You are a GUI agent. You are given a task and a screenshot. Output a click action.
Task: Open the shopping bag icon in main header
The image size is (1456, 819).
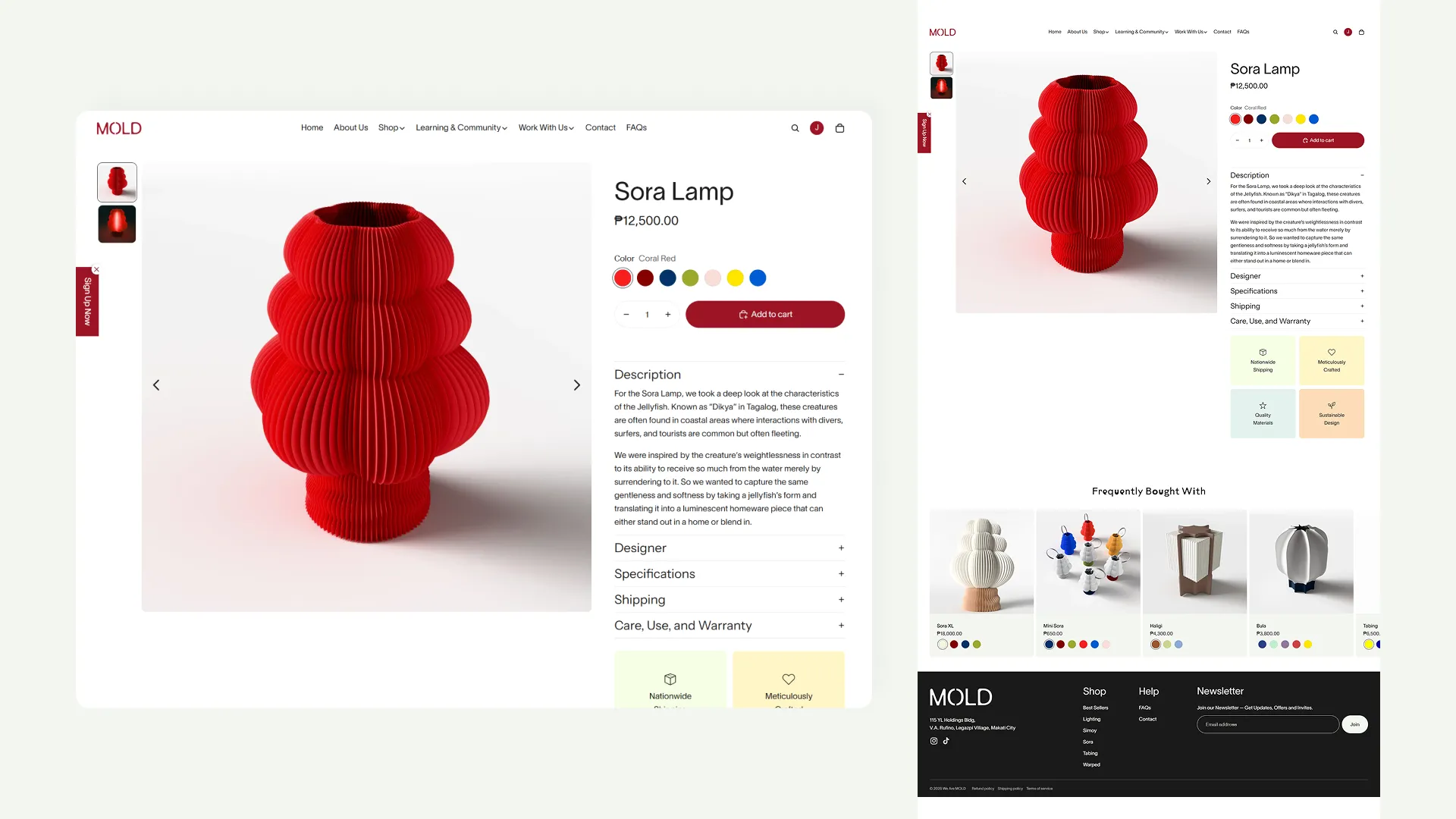tap(839, 128)
